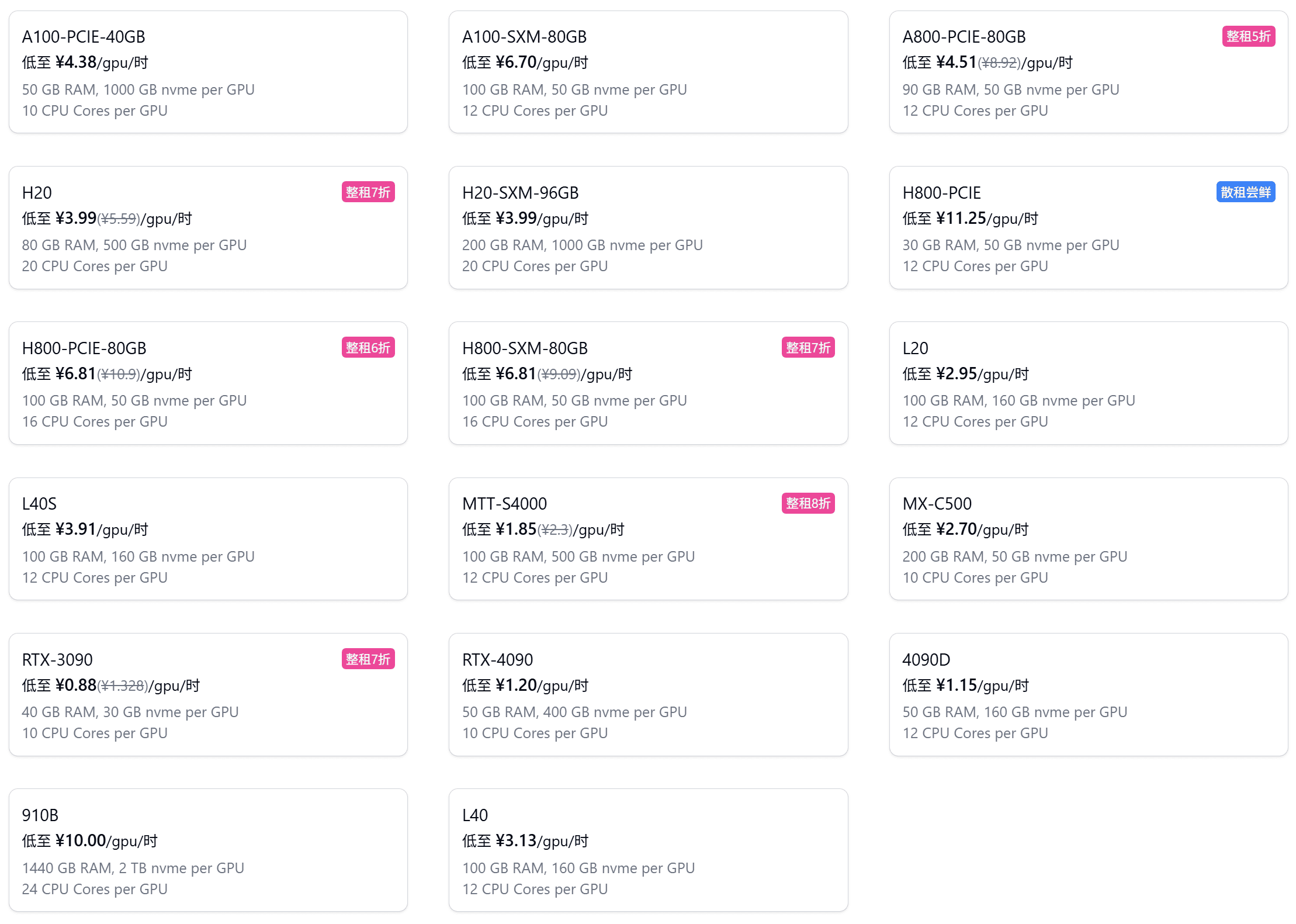Select the H800-PCIE card priced ¥11.25
1296x924 pixels.
point(1088,227)
